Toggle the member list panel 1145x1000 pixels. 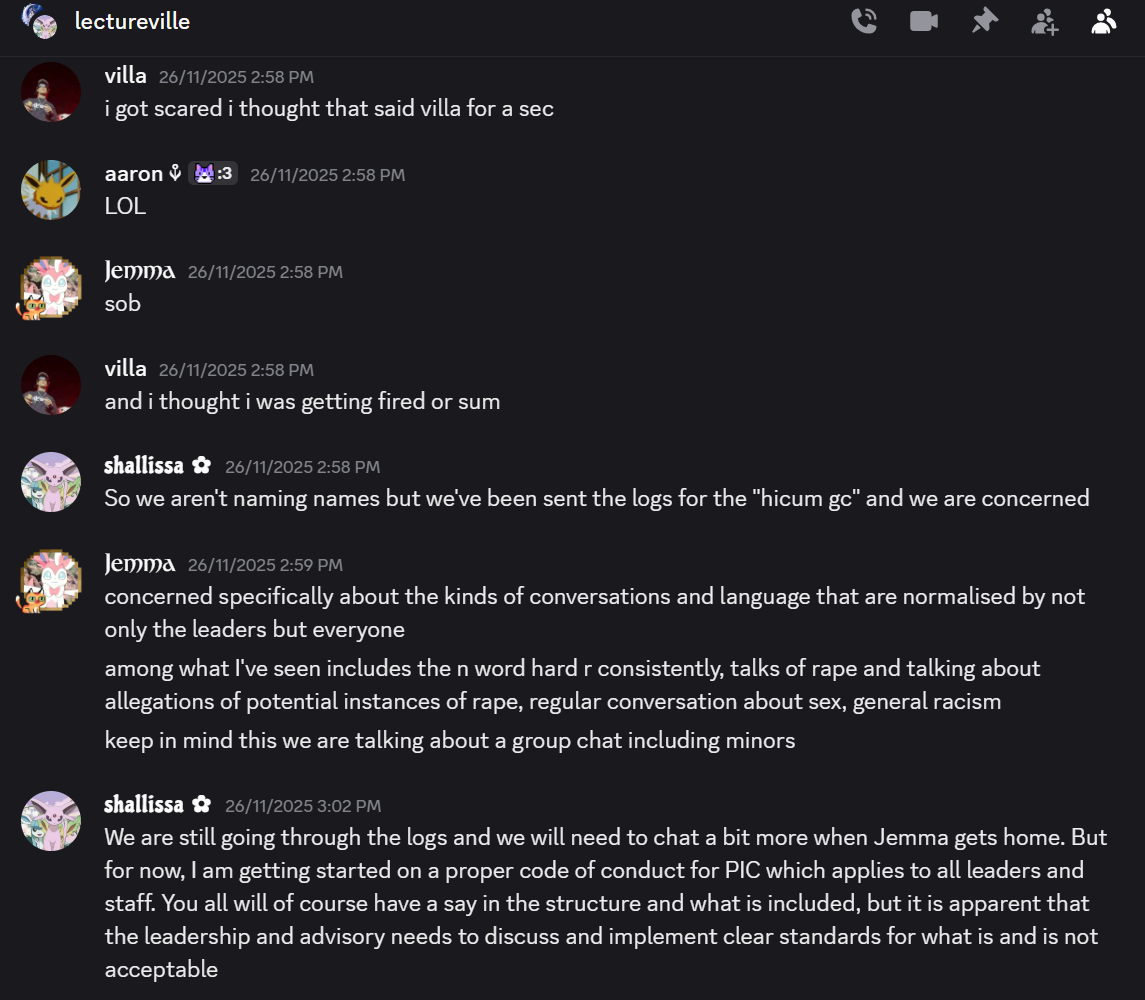(x=1104, y=21)
